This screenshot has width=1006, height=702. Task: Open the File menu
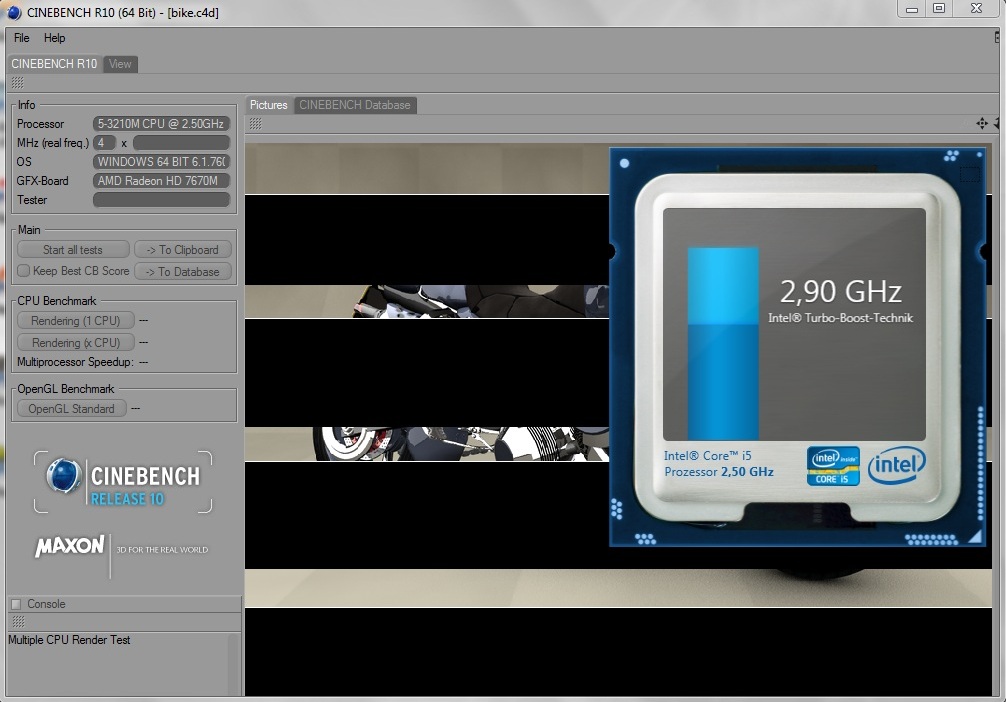[21, 38]
